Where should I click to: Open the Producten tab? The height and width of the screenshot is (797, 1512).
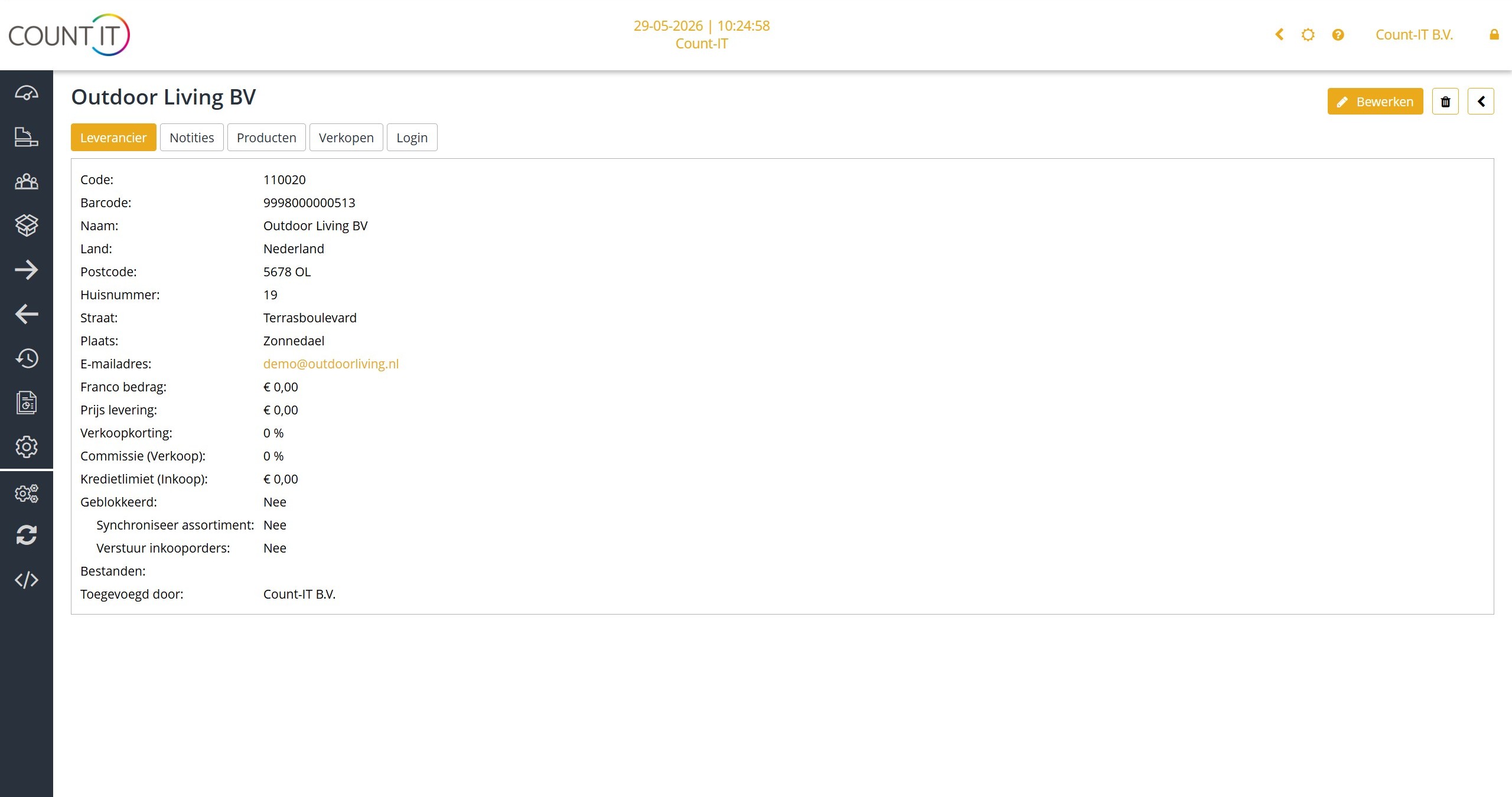266,138
